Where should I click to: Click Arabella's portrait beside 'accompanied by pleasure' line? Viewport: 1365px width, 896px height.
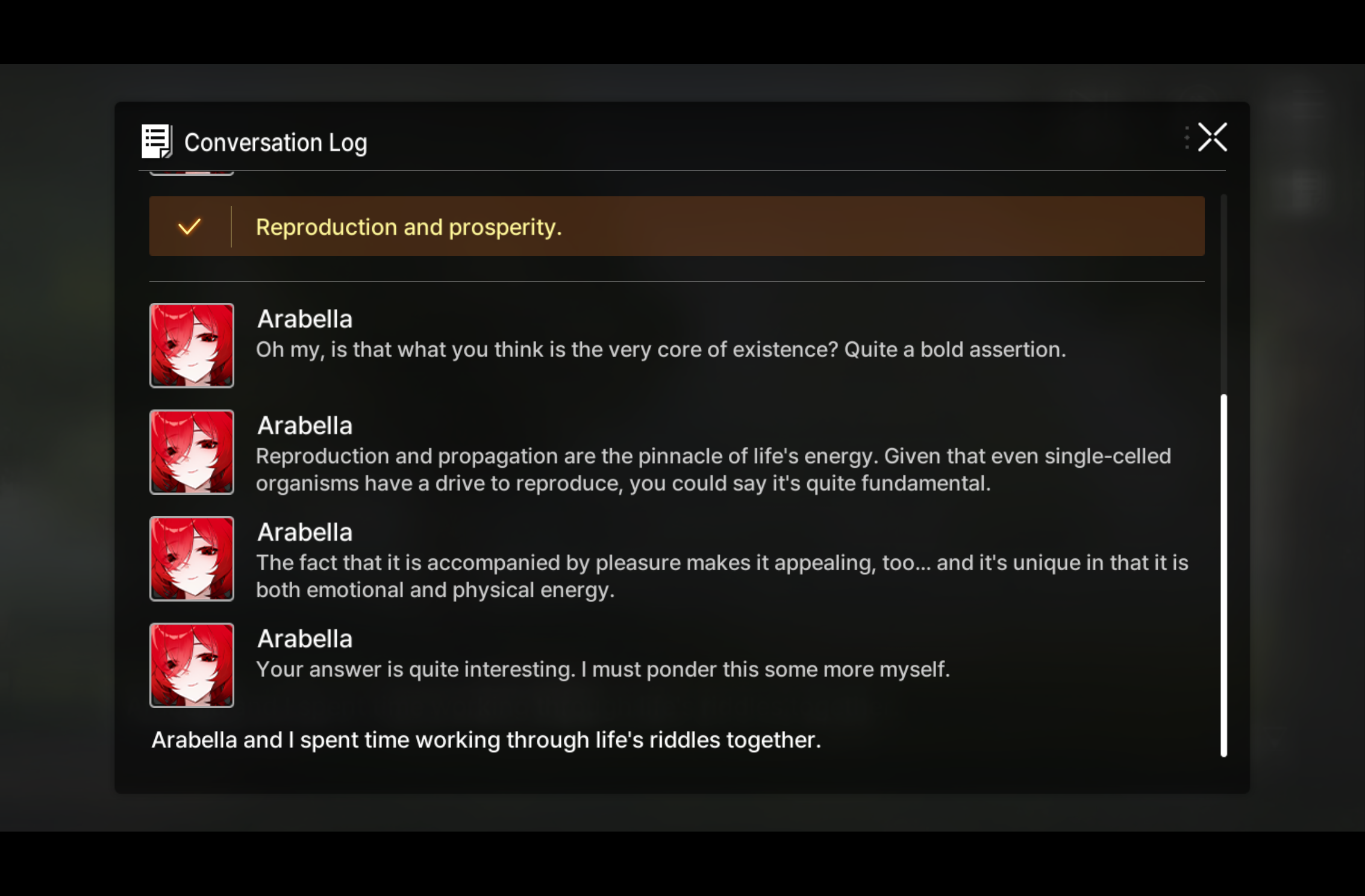pyautogui.click(x=192, y=559)
